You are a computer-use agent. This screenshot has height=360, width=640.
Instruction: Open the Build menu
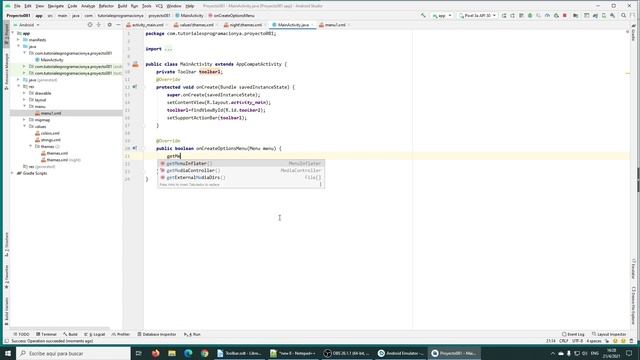pos(122,6)
